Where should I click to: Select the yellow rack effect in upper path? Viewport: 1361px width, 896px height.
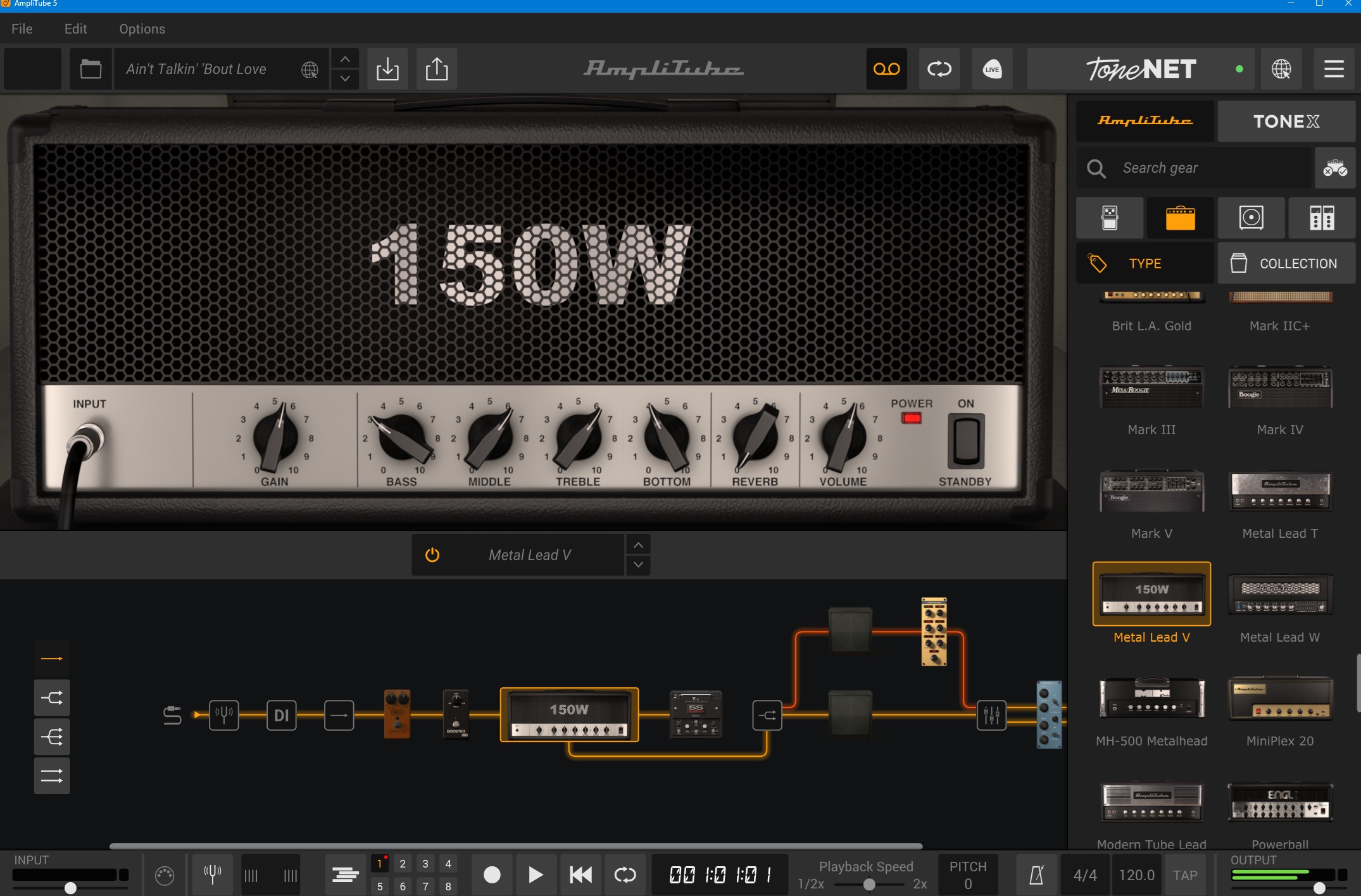[x=934, y=632]
